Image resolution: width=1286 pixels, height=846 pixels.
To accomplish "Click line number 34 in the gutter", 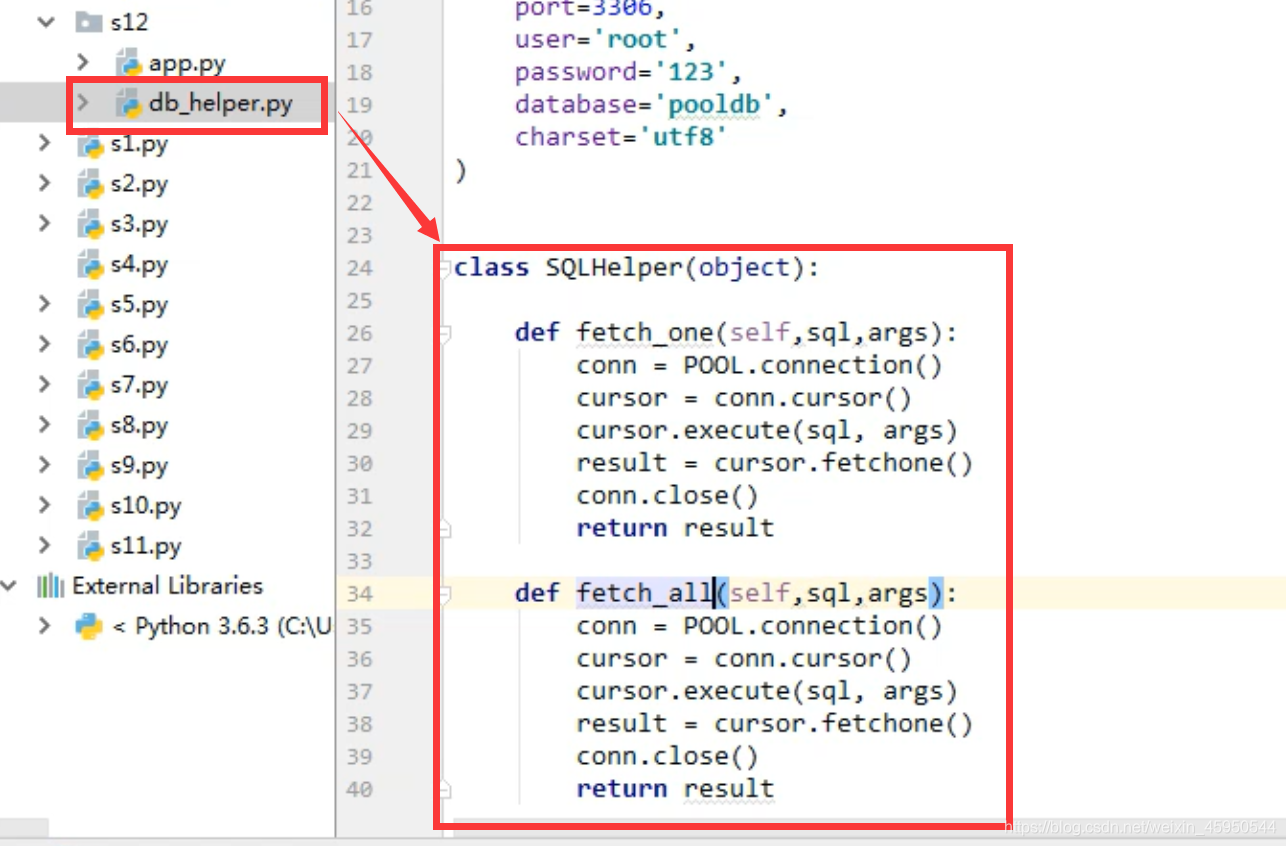I will click(359, 594).
